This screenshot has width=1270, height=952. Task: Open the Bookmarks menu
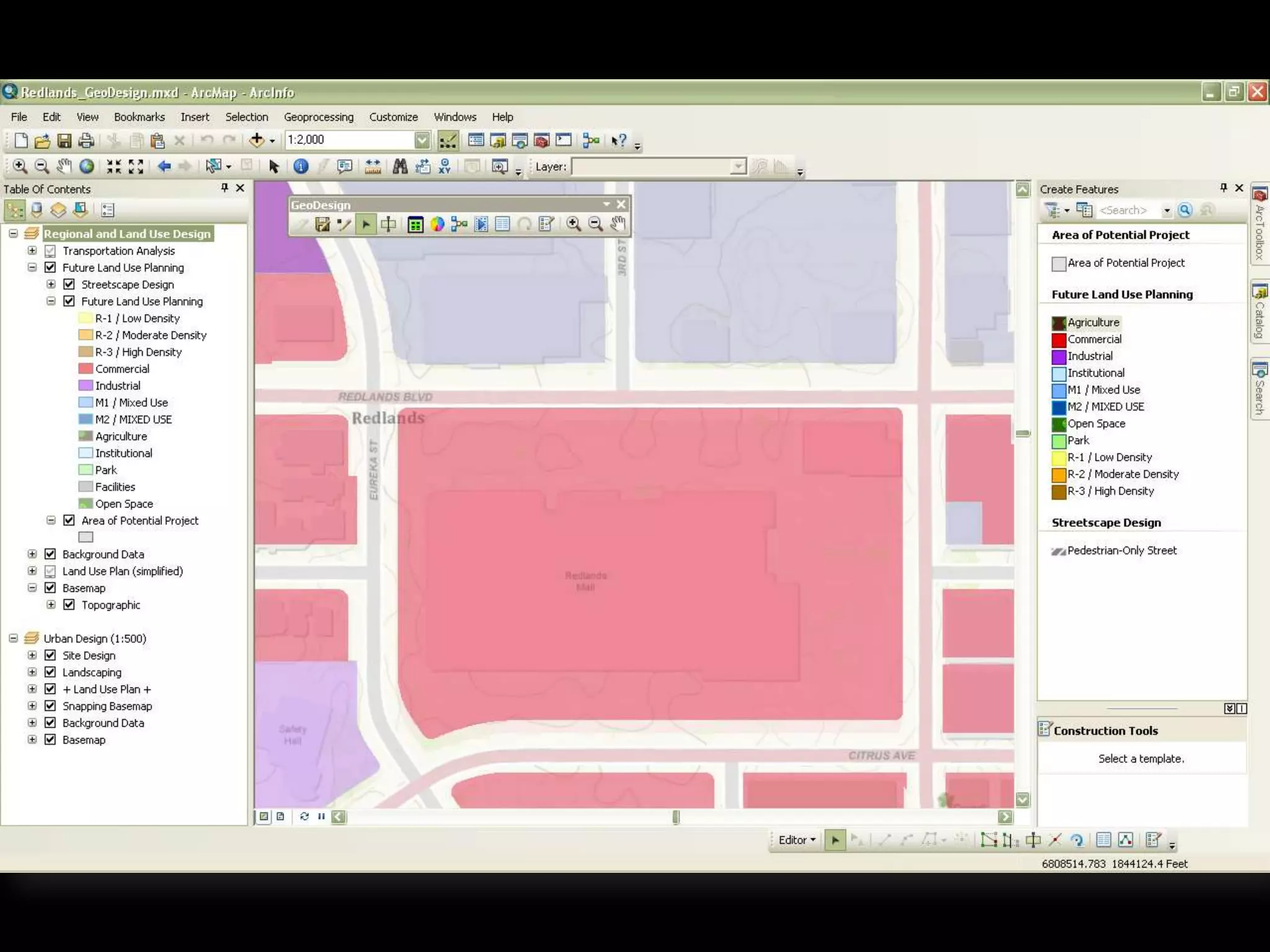tap(139, 117)
